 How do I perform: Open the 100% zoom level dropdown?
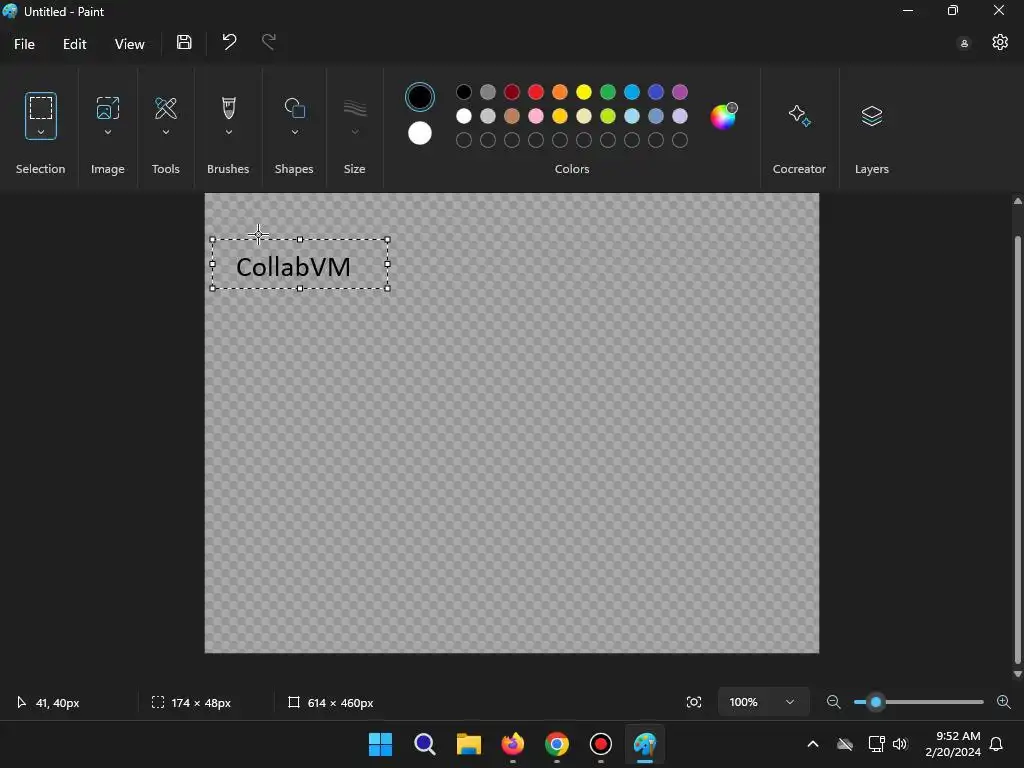763,702
